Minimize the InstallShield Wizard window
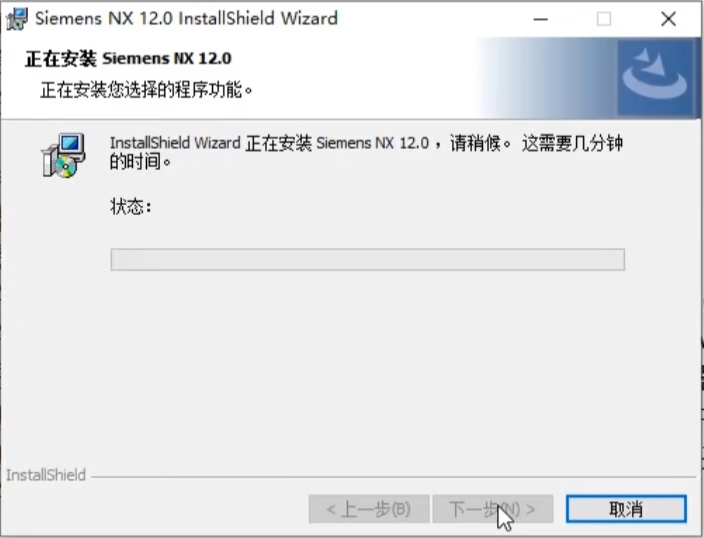704x538 pixels. pyautogui.click(x=541, y=19)
